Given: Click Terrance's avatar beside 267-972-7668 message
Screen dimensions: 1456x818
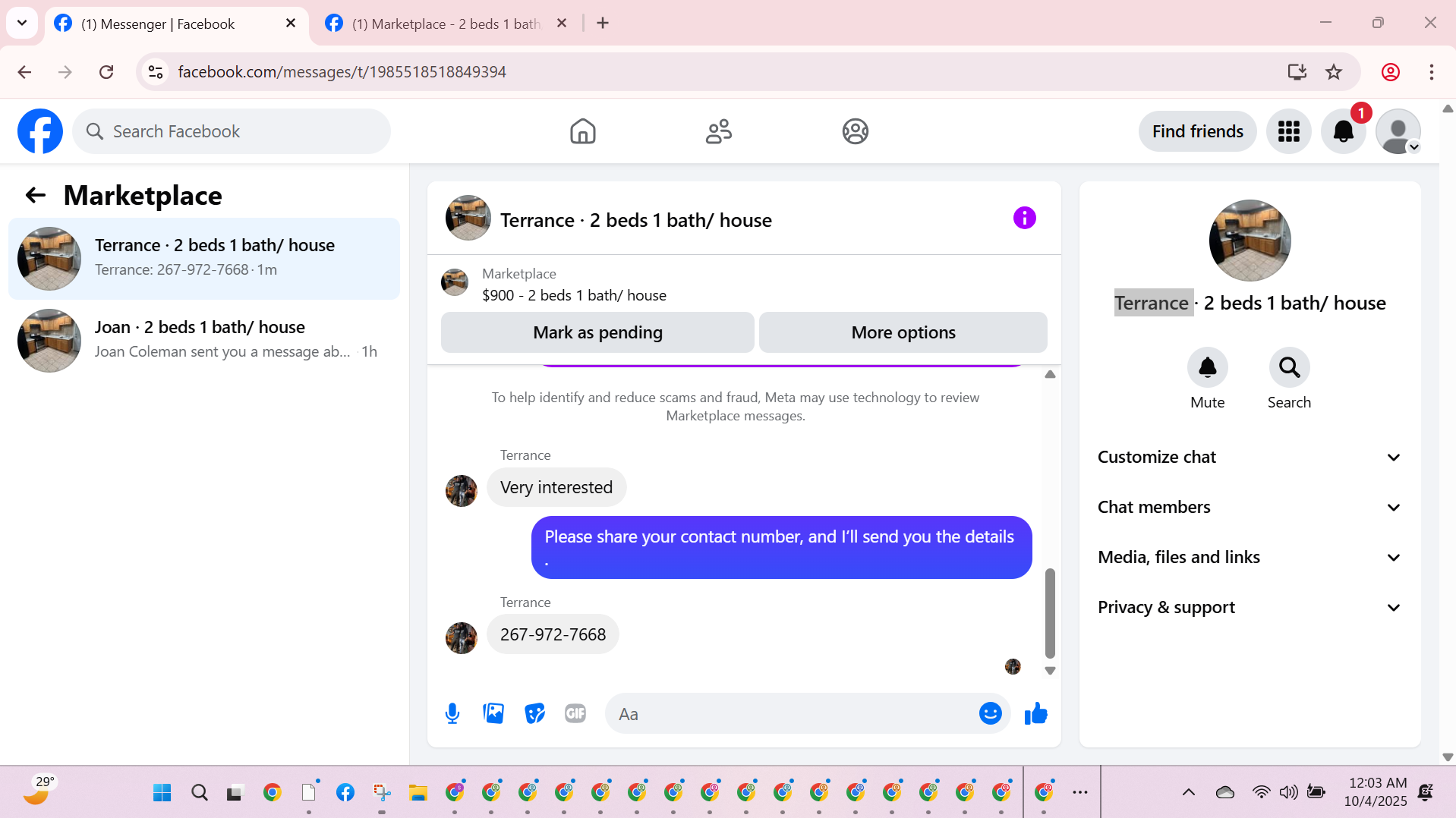Looking at the screenshot, I should pos(461,638).
